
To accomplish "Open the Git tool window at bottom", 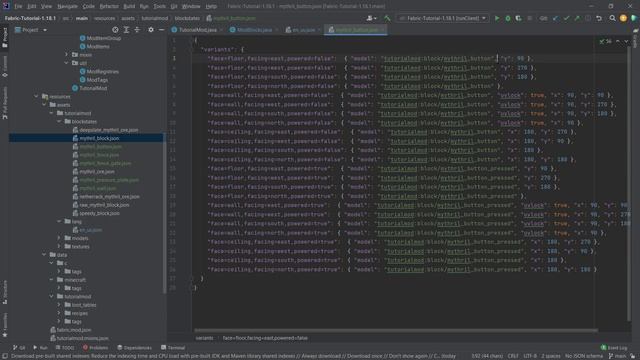I will tap(19, 348).
